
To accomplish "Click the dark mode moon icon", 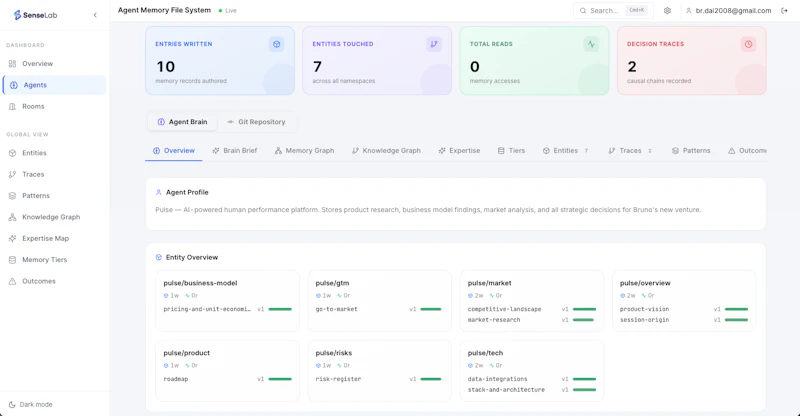I will coord(12,404).
